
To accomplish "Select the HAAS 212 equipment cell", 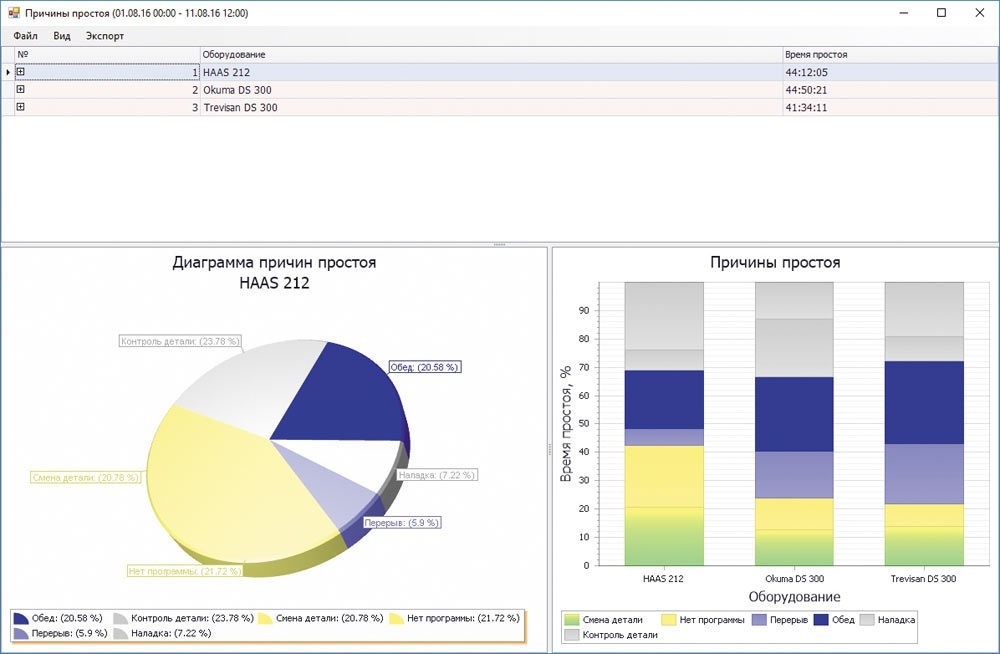I will click(491, 72).
